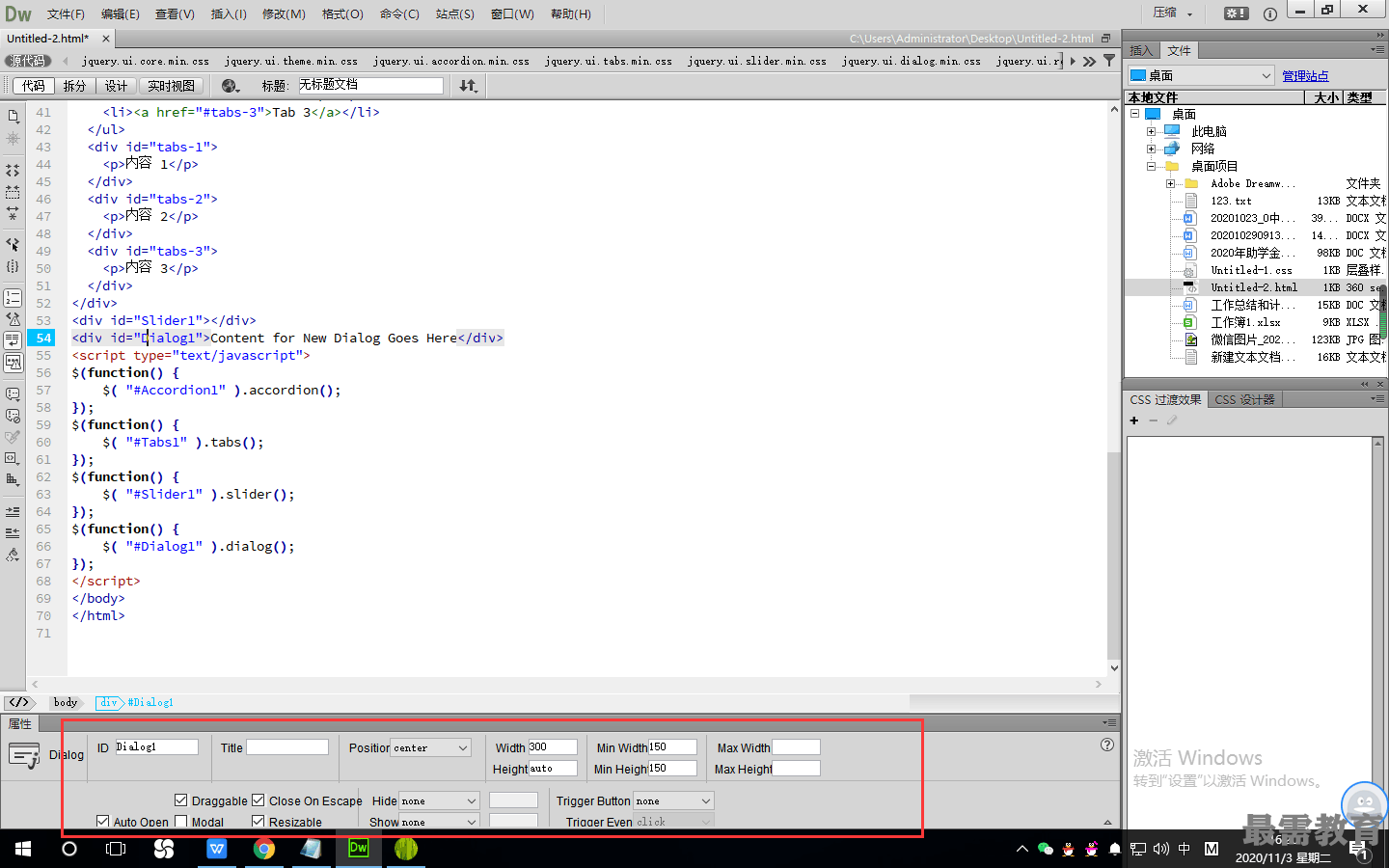Click the Width input field showing 300
This screenshot has width=1389, height=868.
pyautogui.click(x=552, y=746)
